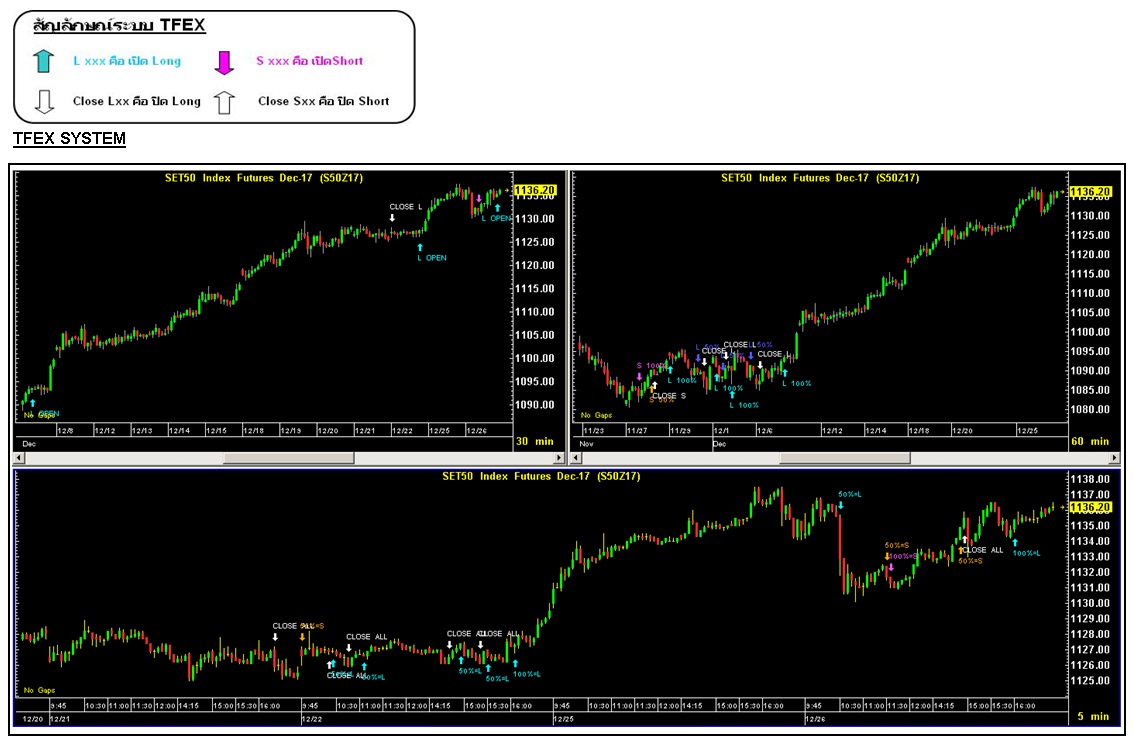Click the white Close Long down-arrow legend icon
This screenshot has width=1134, height=744.
[44, 102]
